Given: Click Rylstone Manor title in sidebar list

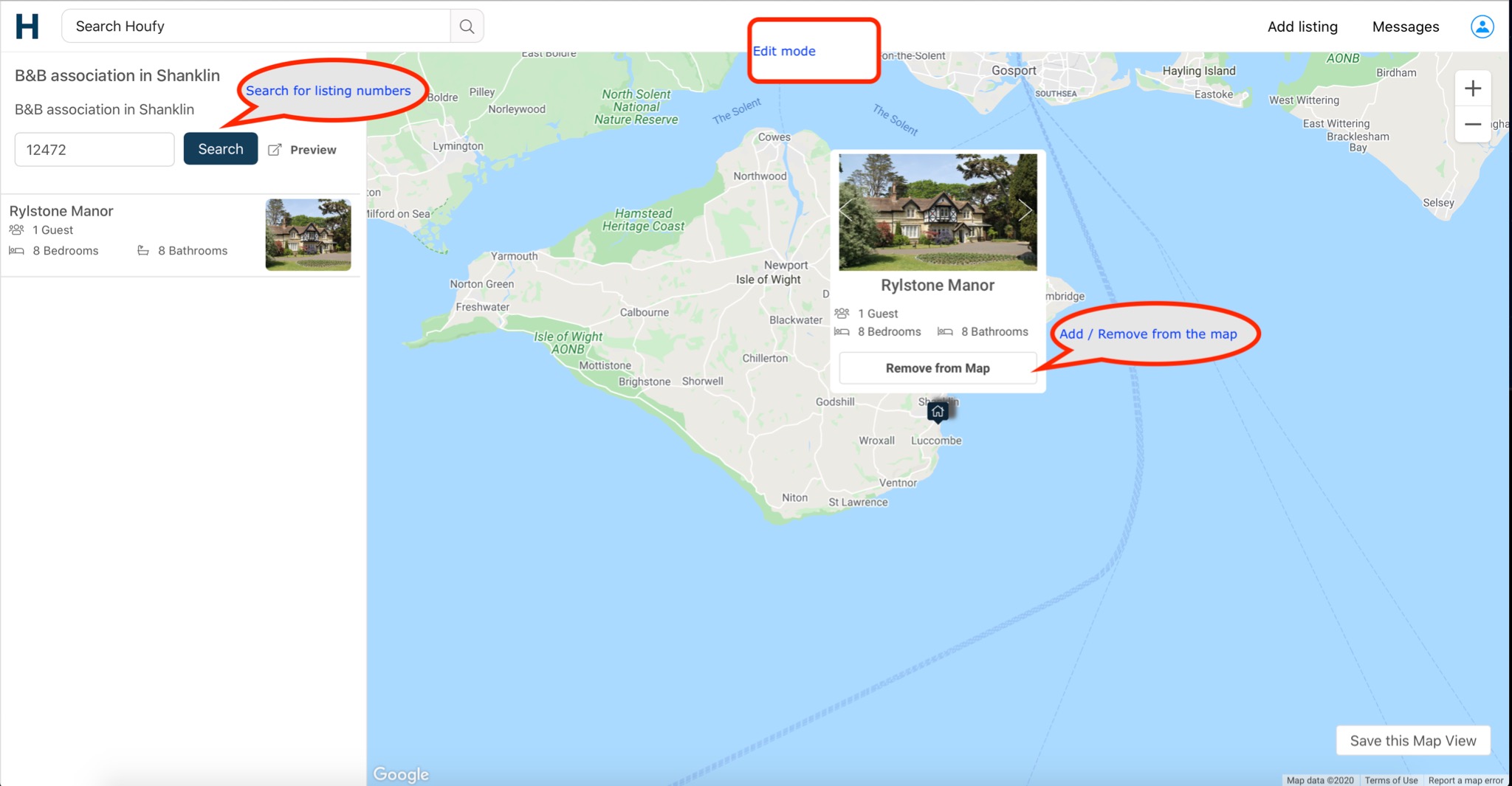Looking at the screenshot, I should click(61, 211).
